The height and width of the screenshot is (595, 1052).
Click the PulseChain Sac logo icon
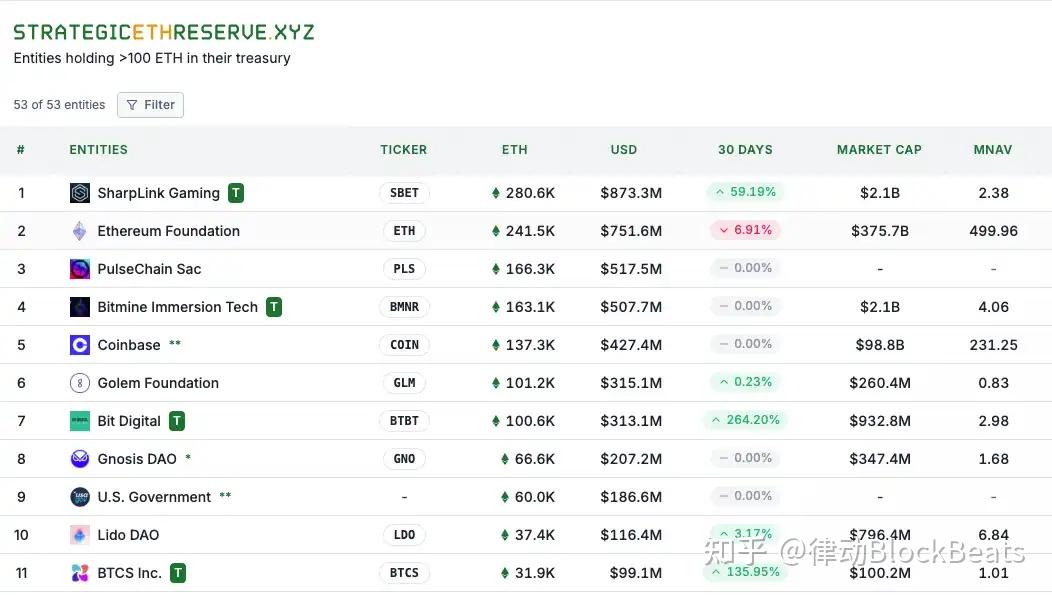80,269
